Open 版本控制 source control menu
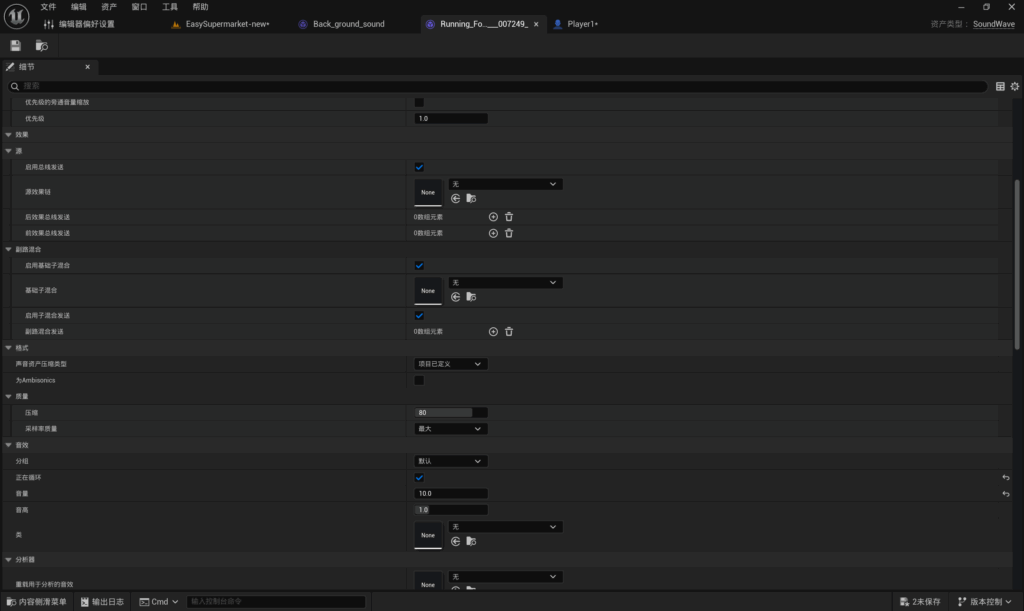Image resolution: width=1024 pixels, height=611 pixels. coord(985,602)
